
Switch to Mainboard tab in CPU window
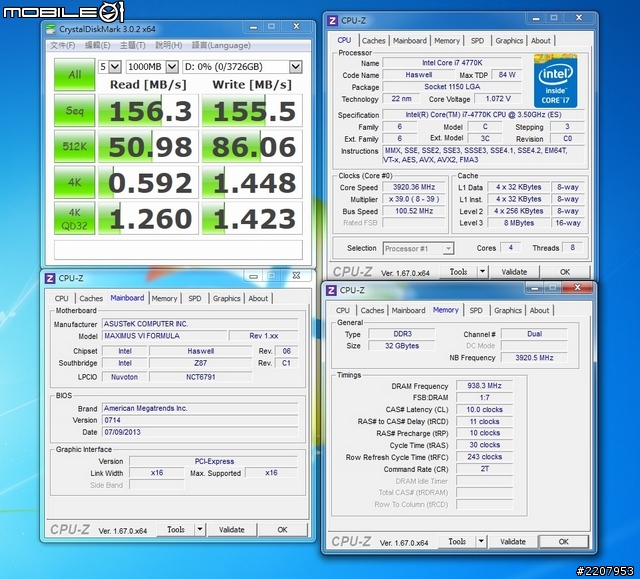(410, 41)
